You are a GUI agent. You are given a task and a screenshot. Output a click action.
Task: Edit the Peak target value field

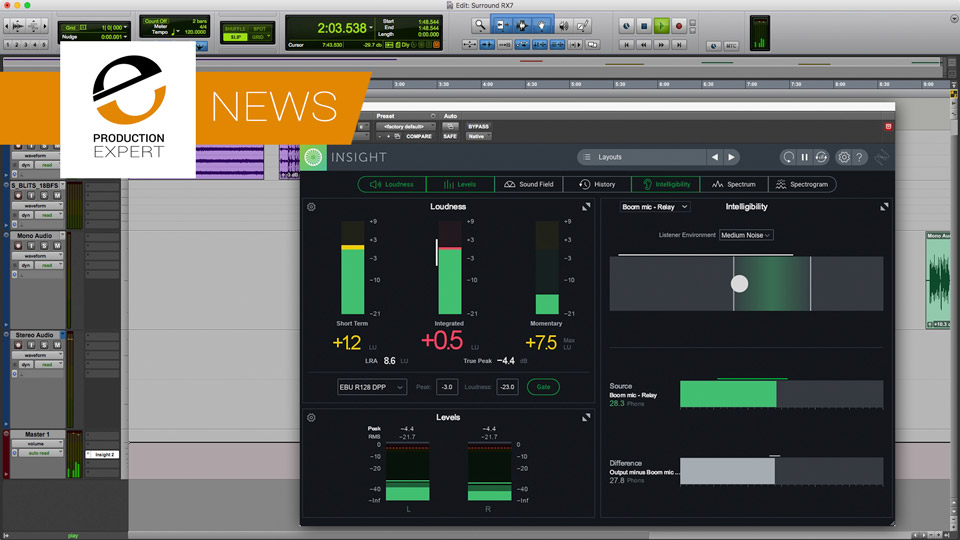(x=447, y=387)
